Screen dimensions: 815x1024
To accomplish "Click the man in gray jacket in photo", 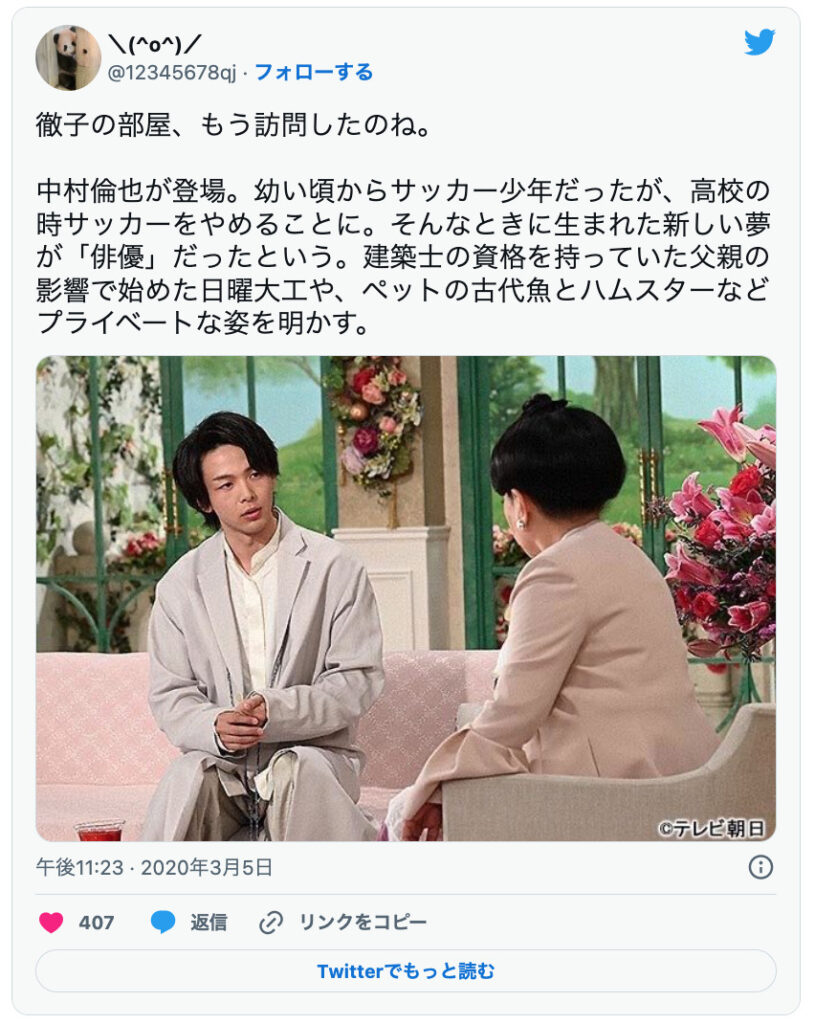I will pos(261,627).
